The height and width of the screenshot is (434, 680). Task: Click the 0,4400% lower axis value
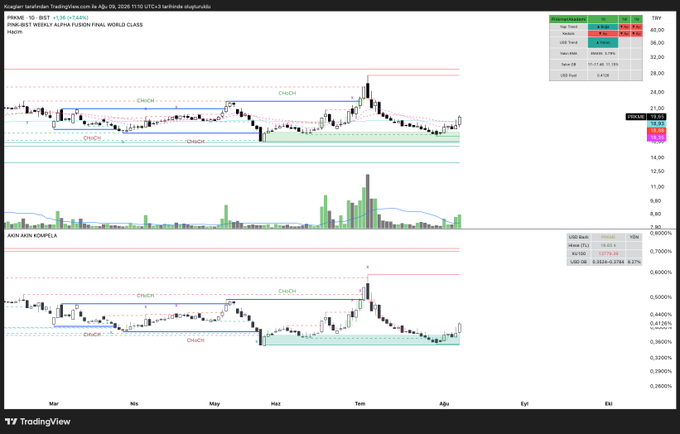pos(660,314)
